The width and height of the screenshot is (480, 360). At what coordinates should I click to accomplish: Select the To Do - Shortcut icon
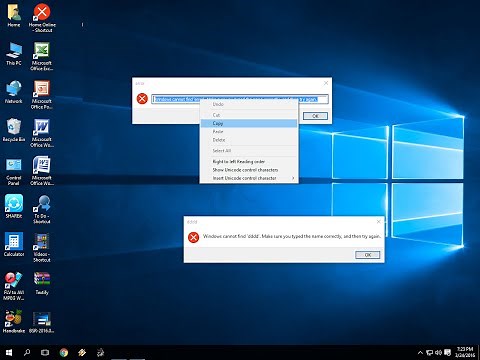(x=42, y=209)
